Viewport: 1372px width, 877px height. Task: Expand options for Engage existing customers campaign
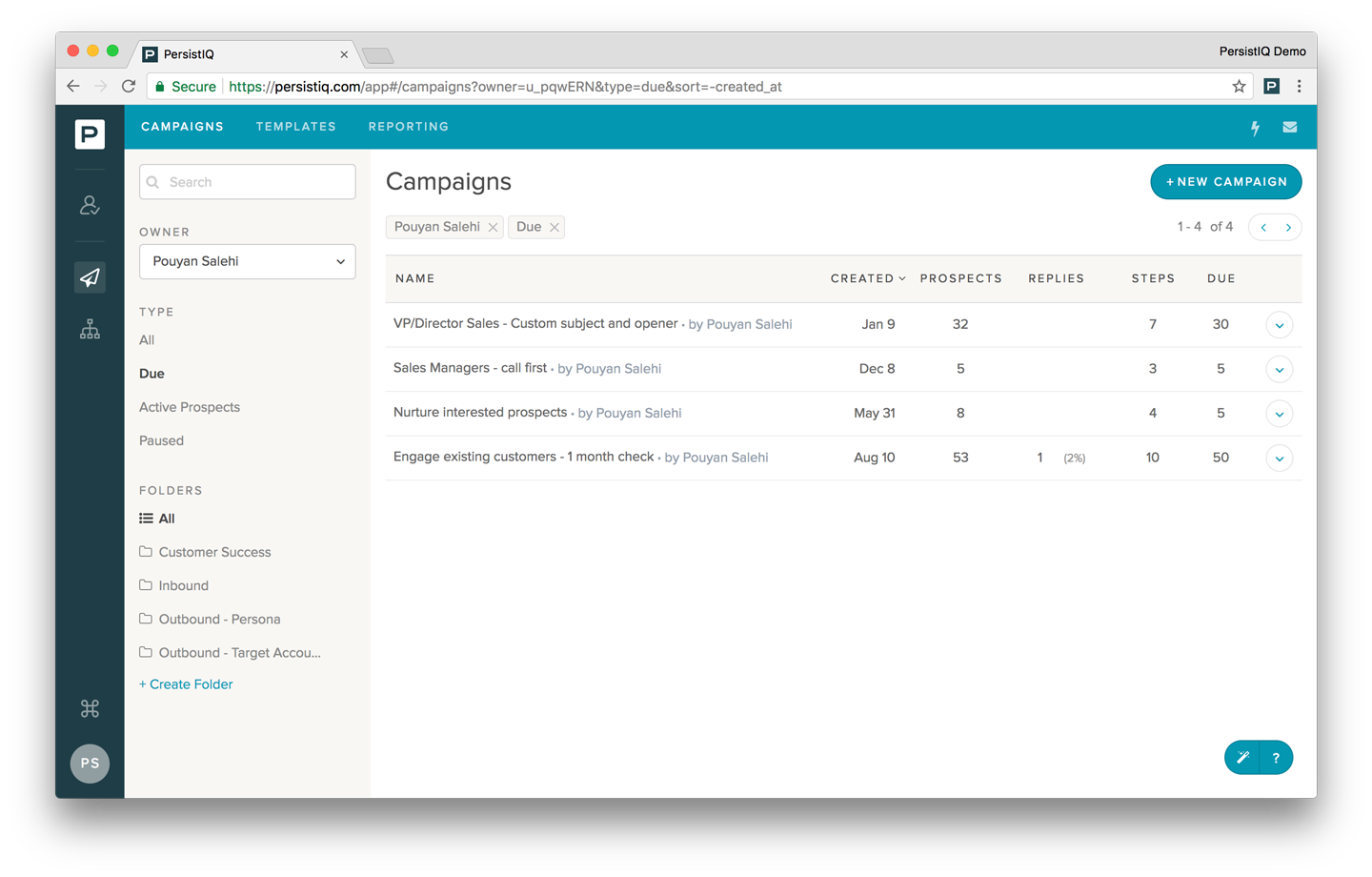click(x=1279, y=459)
